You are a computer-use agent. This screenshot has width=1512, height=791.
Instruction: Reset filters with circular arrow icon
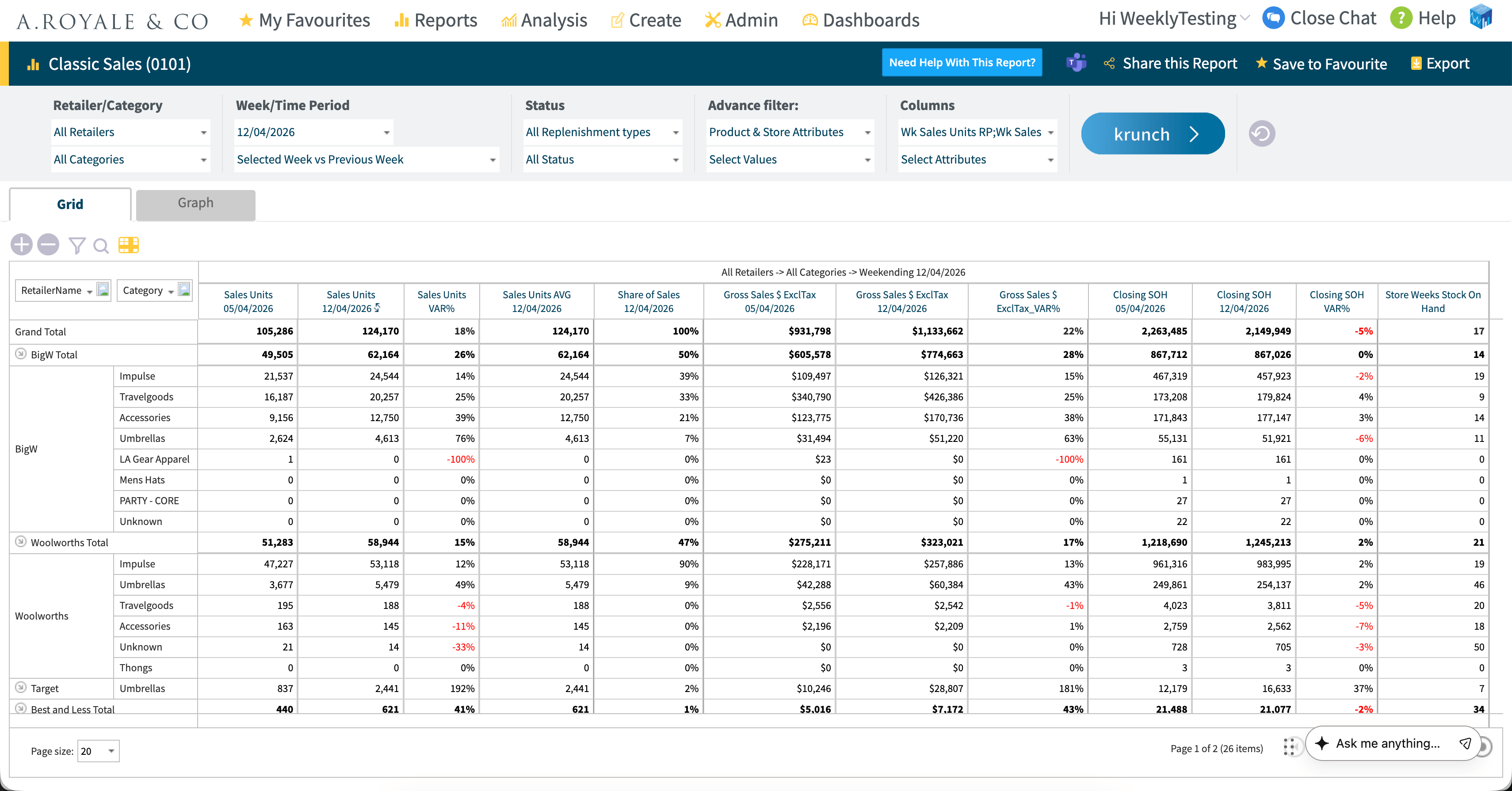pos(1262,134)
